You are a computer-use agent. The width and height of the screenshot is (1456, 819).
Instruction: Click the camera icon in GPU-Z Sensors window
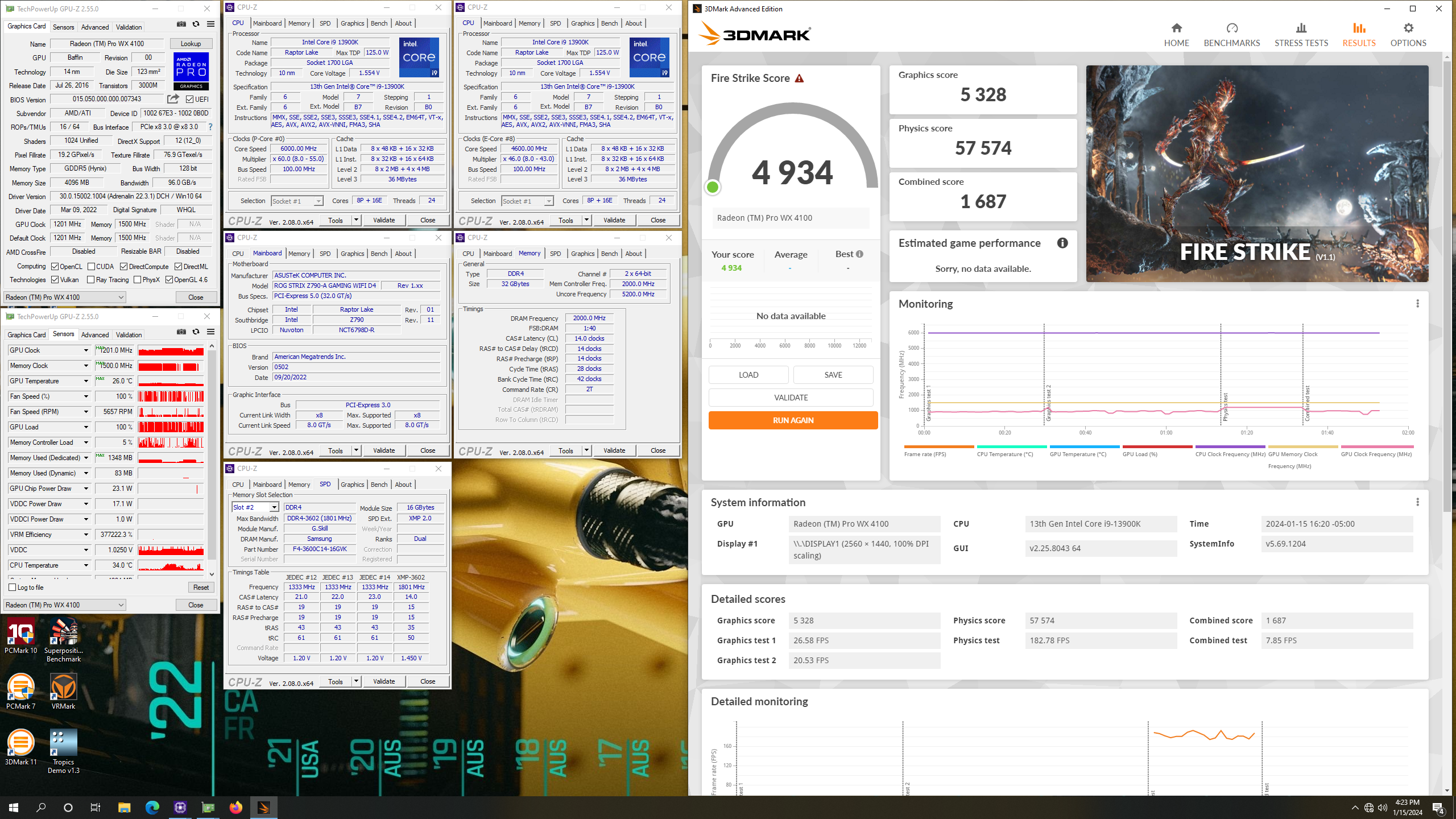(181, 332)
